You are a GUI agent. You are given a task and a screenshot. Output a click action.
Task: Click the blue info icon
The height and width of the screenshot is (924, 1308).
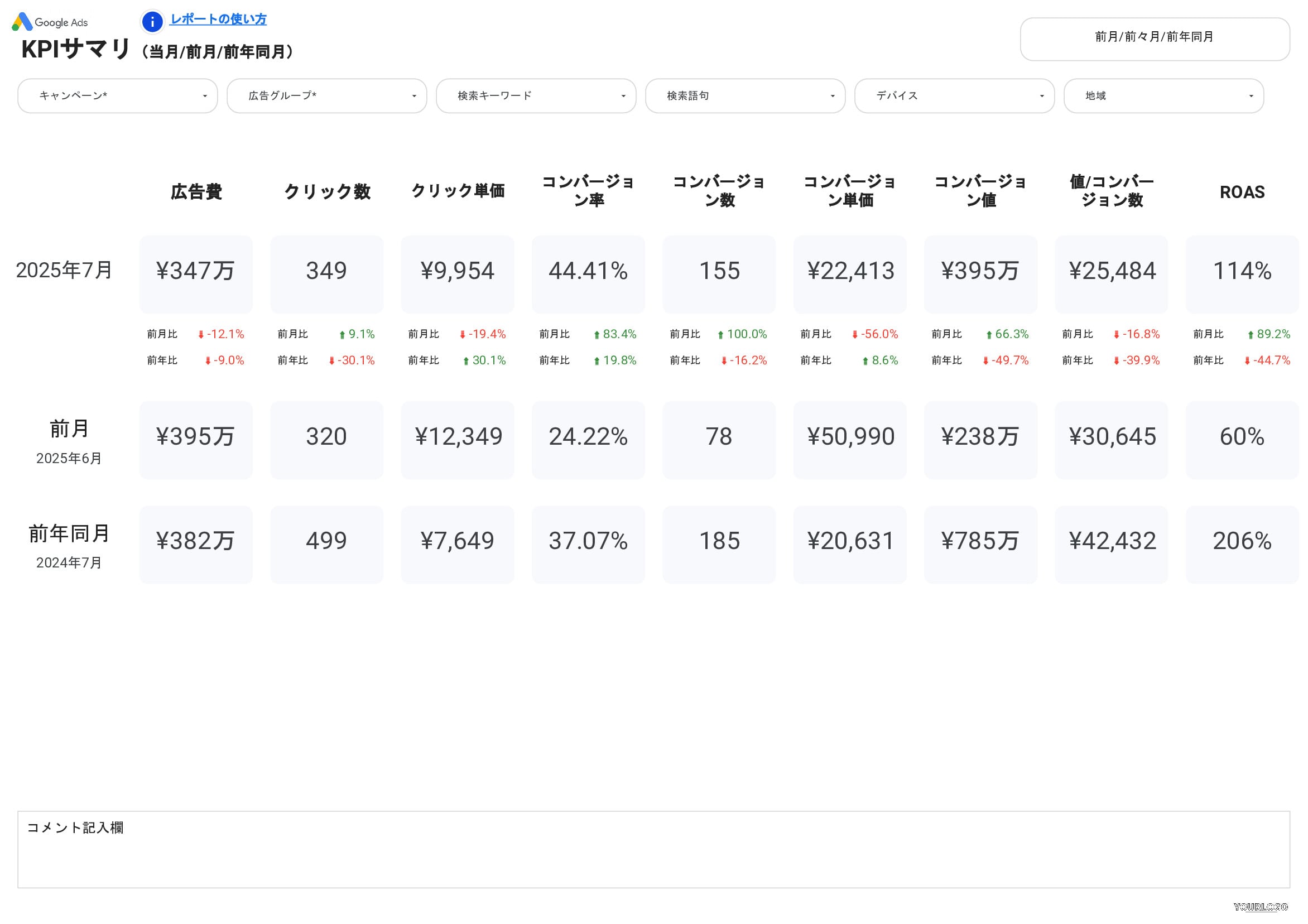click(x=152, y=22)
